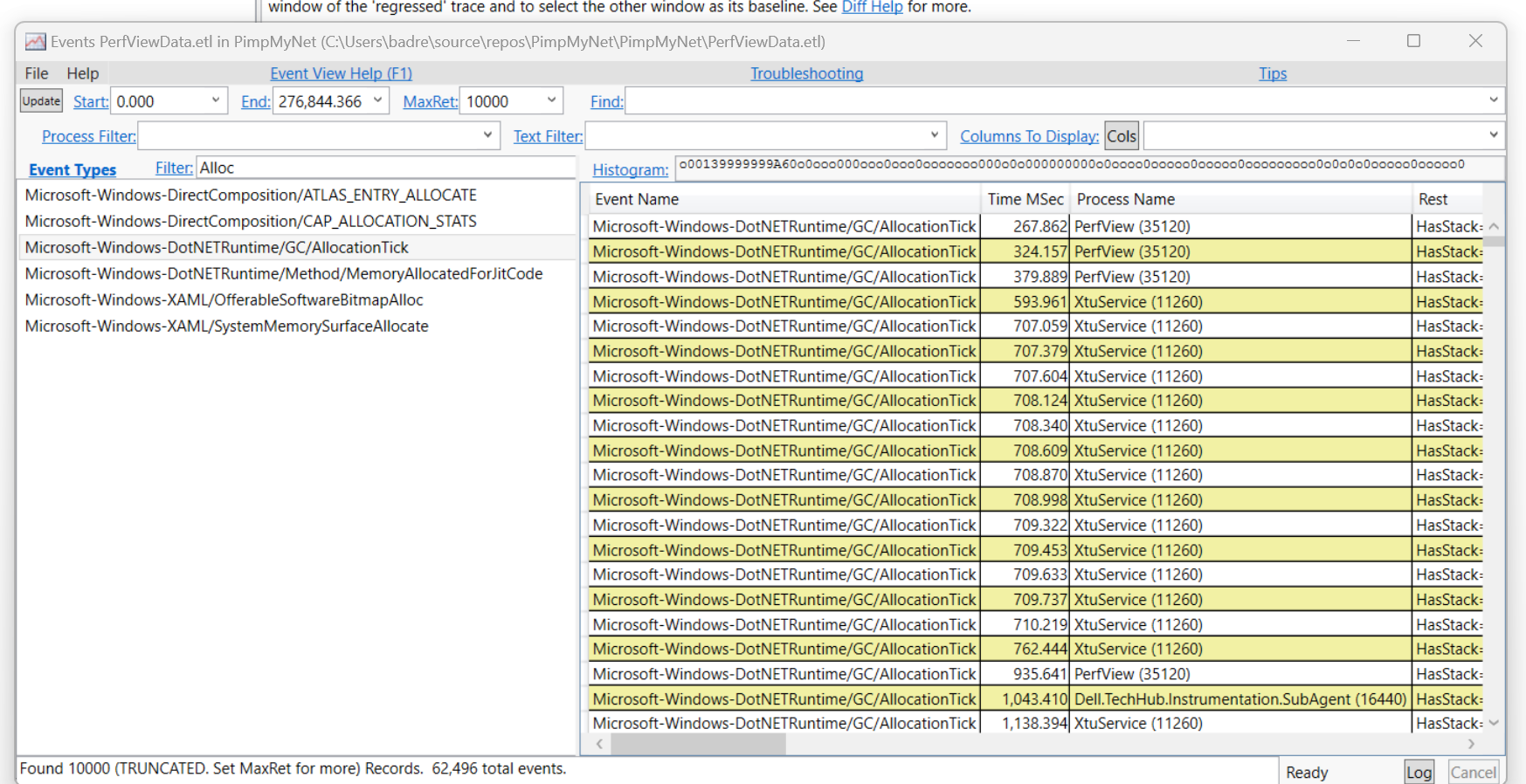Open the Help menu
The height and width of the screenshot is (784, 1526).
(83, 73)
